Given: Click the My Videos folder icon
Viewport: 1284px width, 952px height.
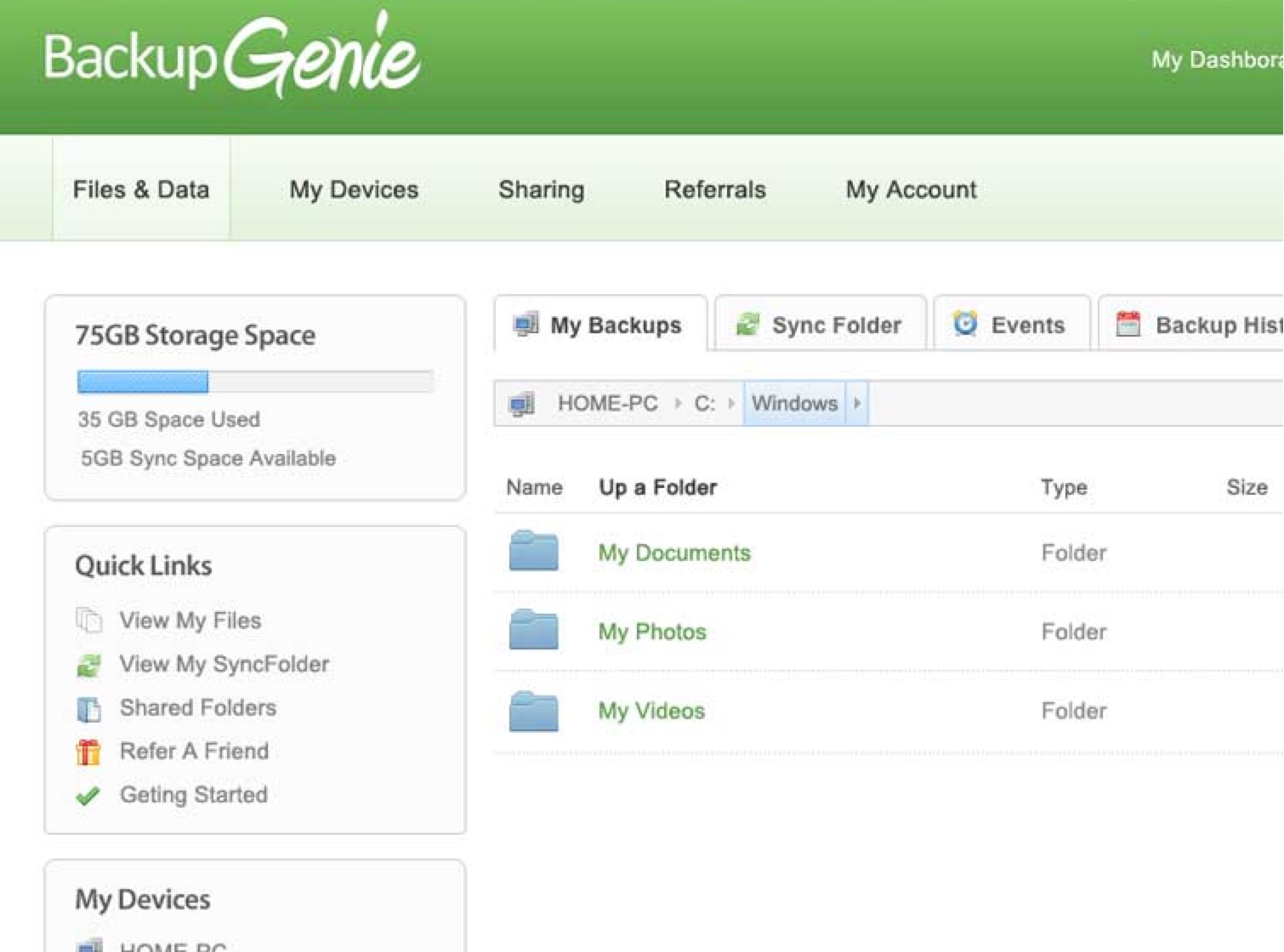Looking at the screenshot, I should [533, 710].
